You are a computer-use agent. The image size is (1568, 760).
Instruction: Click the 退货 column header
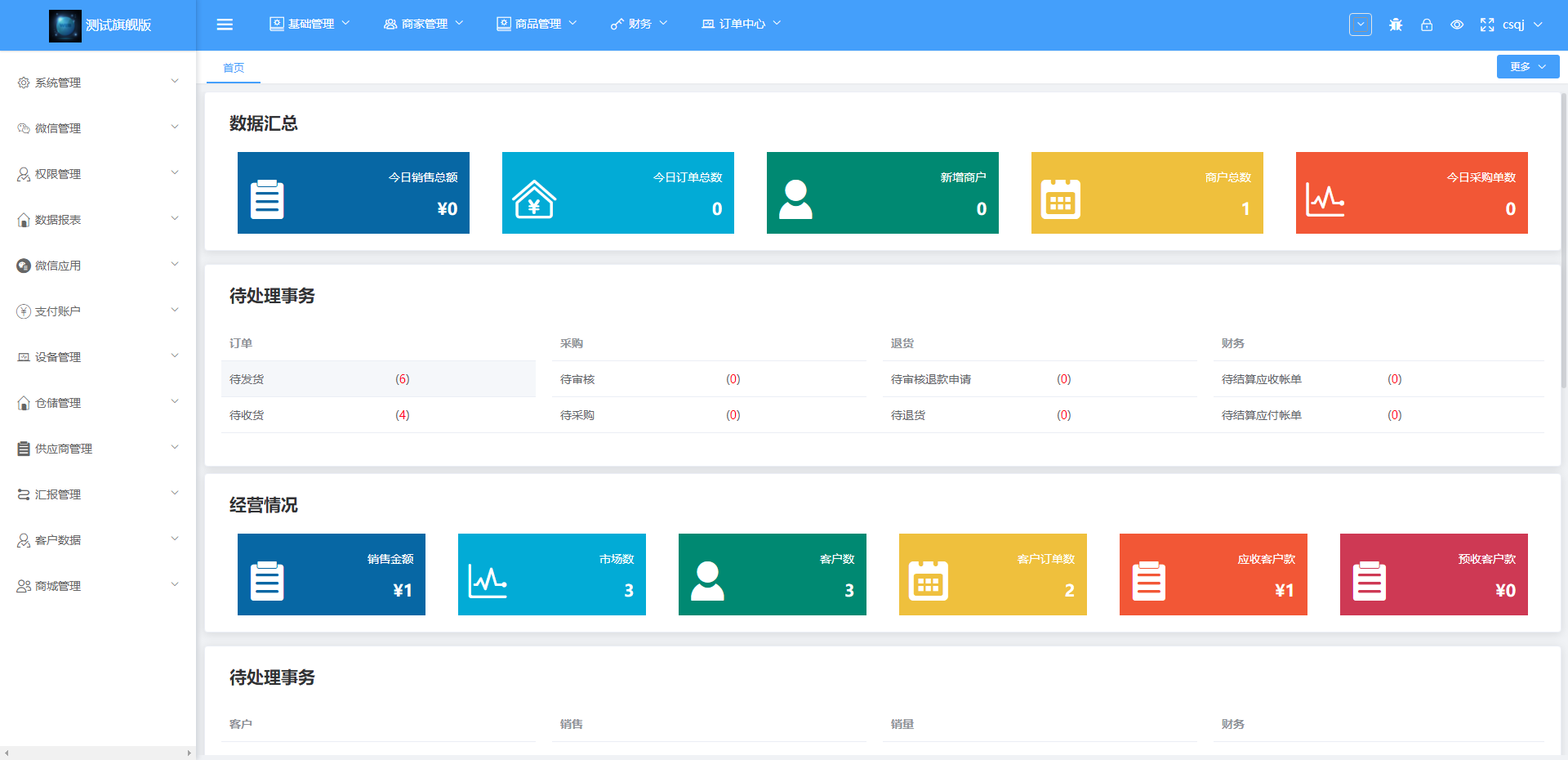(902, 343)
